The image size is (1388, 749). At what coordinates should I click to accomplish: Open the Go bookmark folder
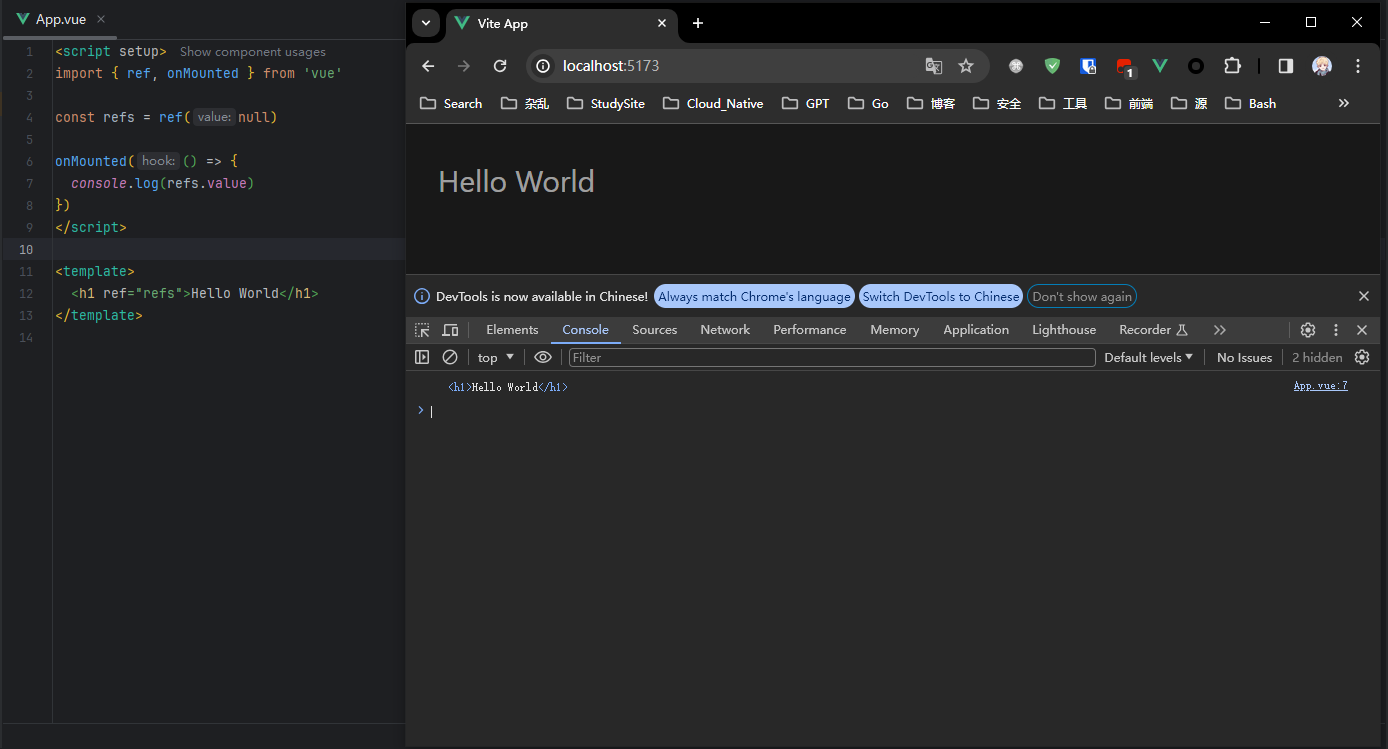click(868, 103)
